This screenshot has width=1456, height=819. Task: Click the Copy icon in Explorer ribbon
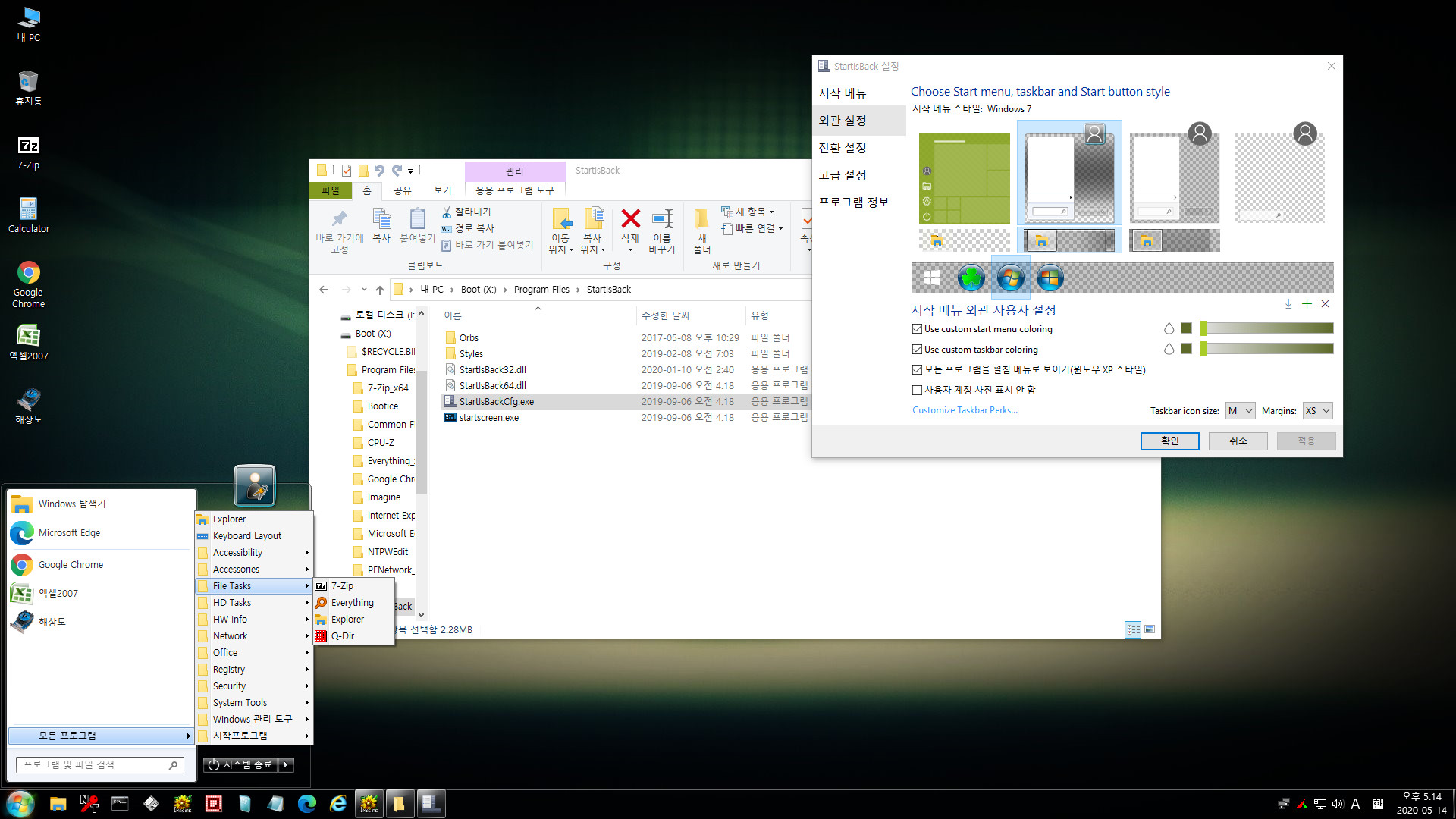[381, 218]
